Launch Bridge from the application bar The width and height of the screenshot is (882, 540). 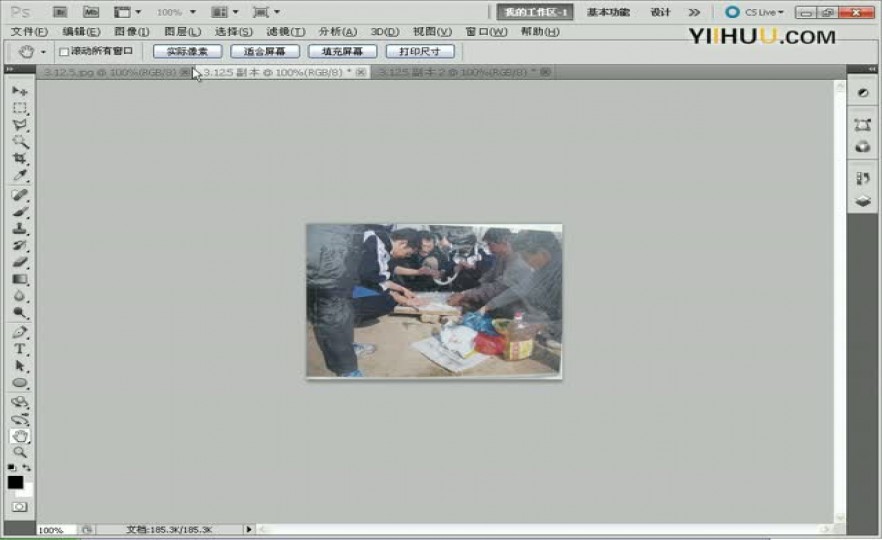[60, 12]
